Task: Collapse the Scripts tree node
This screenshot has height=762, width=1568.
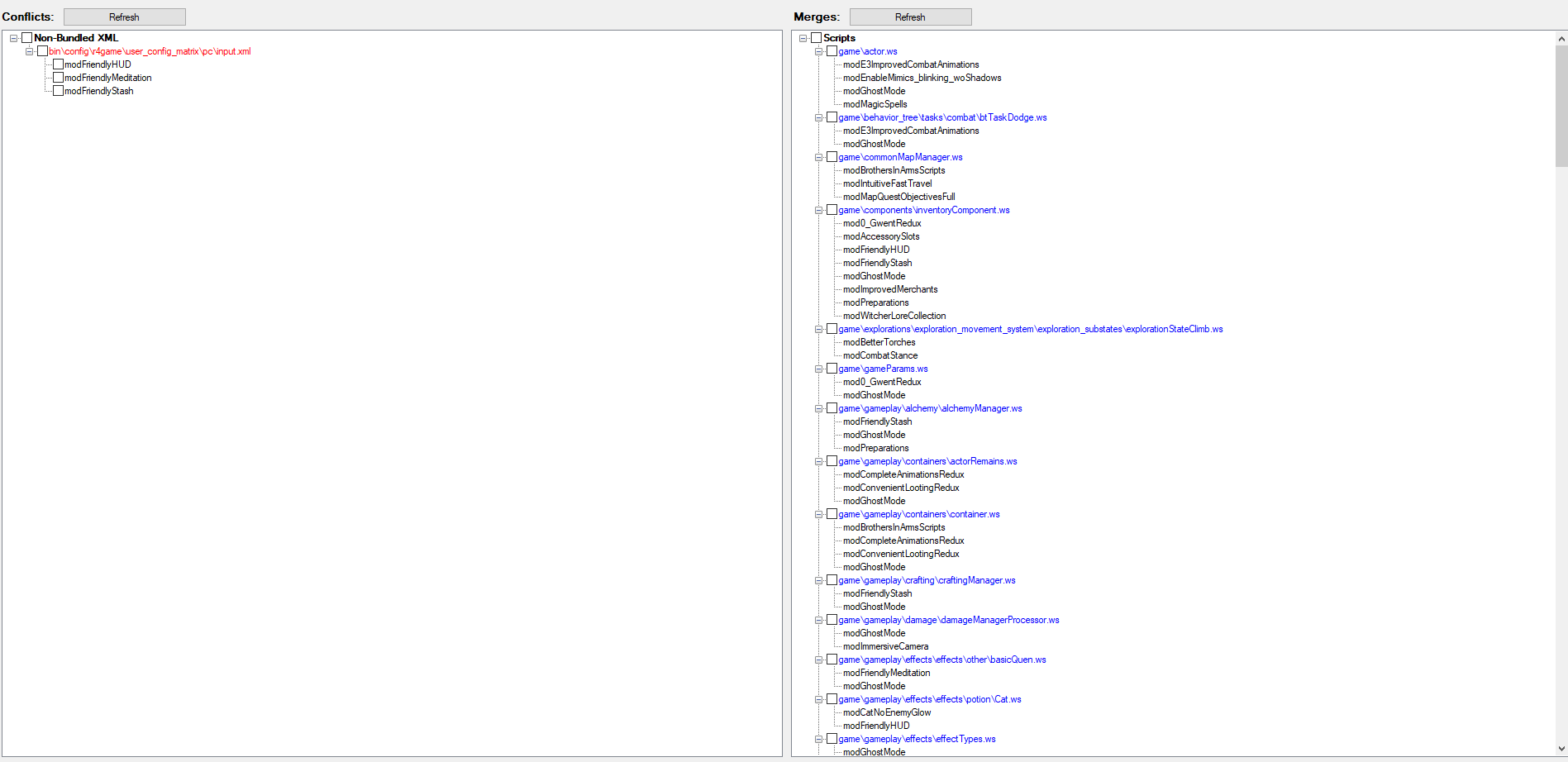Action: 803,38
